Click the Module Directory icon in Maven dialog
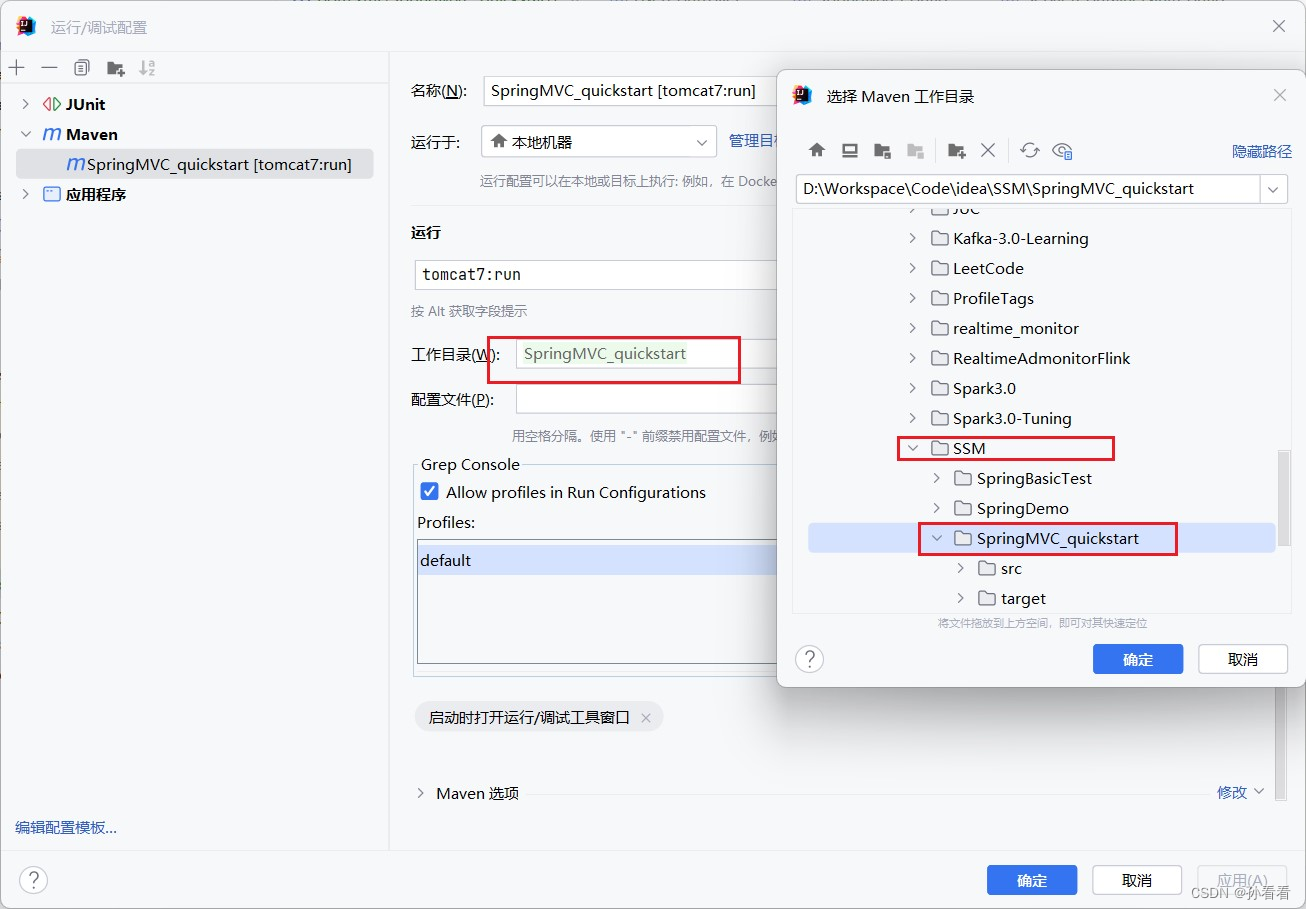1306x909 pixels. pyautogui.click(x=915, y=150)
